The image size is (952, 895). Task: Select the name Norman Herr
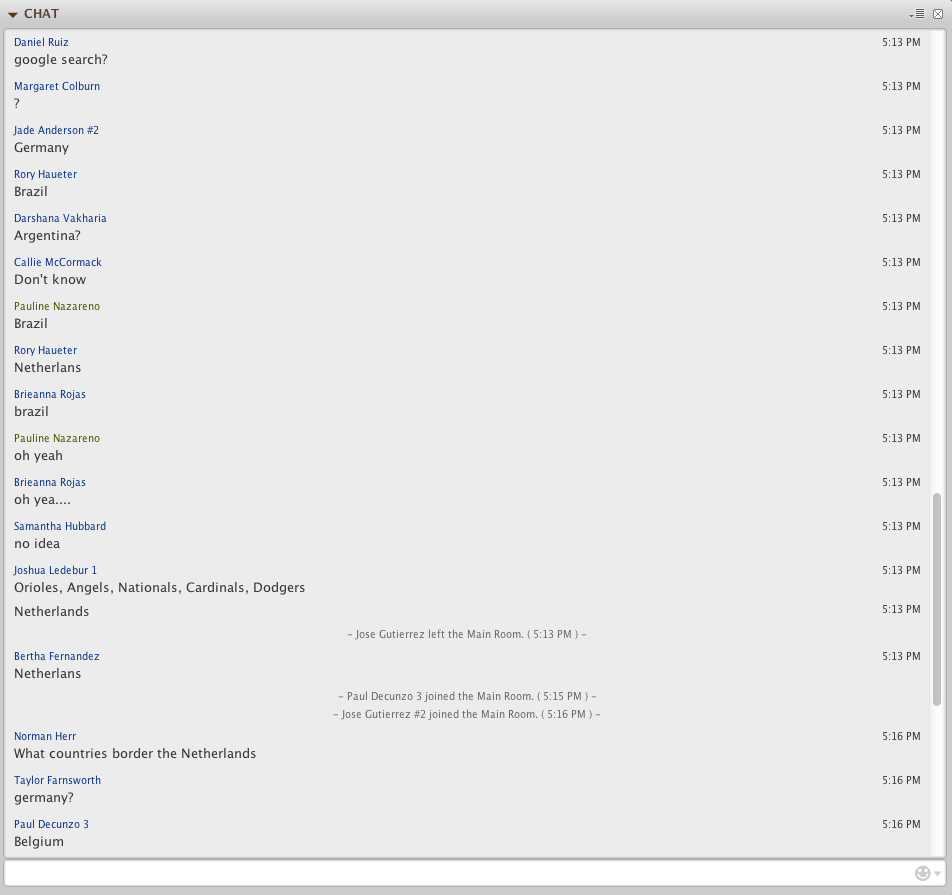[x=45, y=737]
